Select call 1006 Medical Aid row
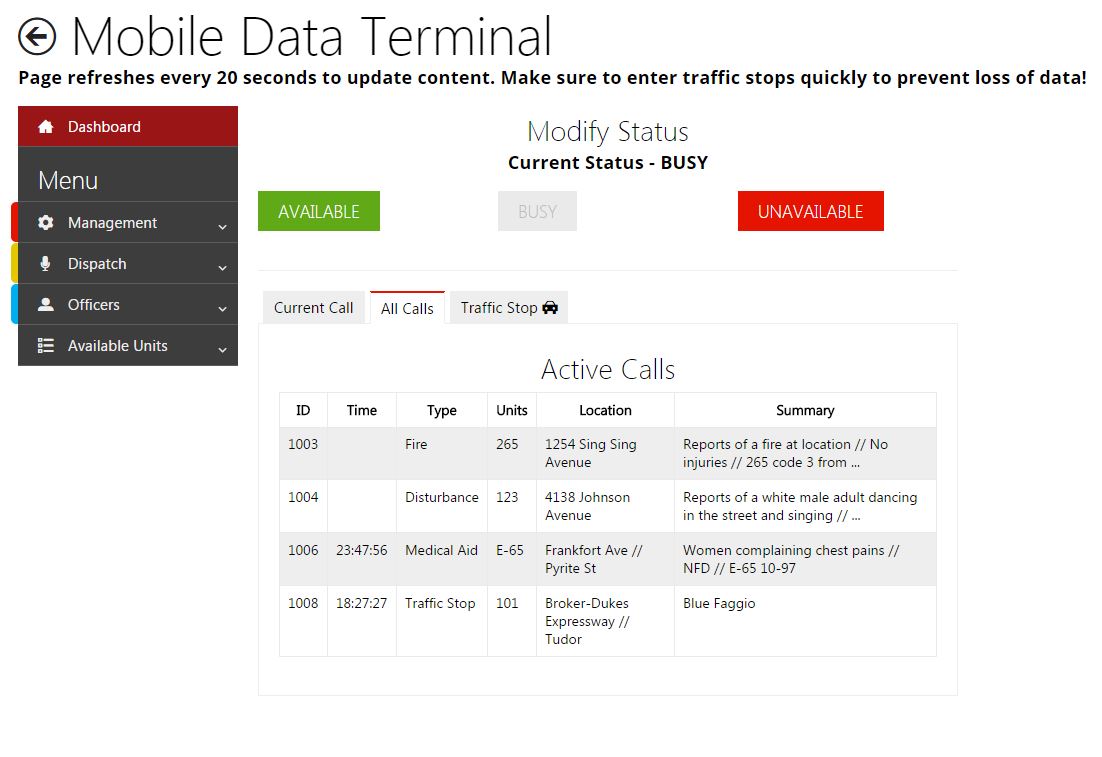This screenshot has height=757, width=1102. point(607,559)
